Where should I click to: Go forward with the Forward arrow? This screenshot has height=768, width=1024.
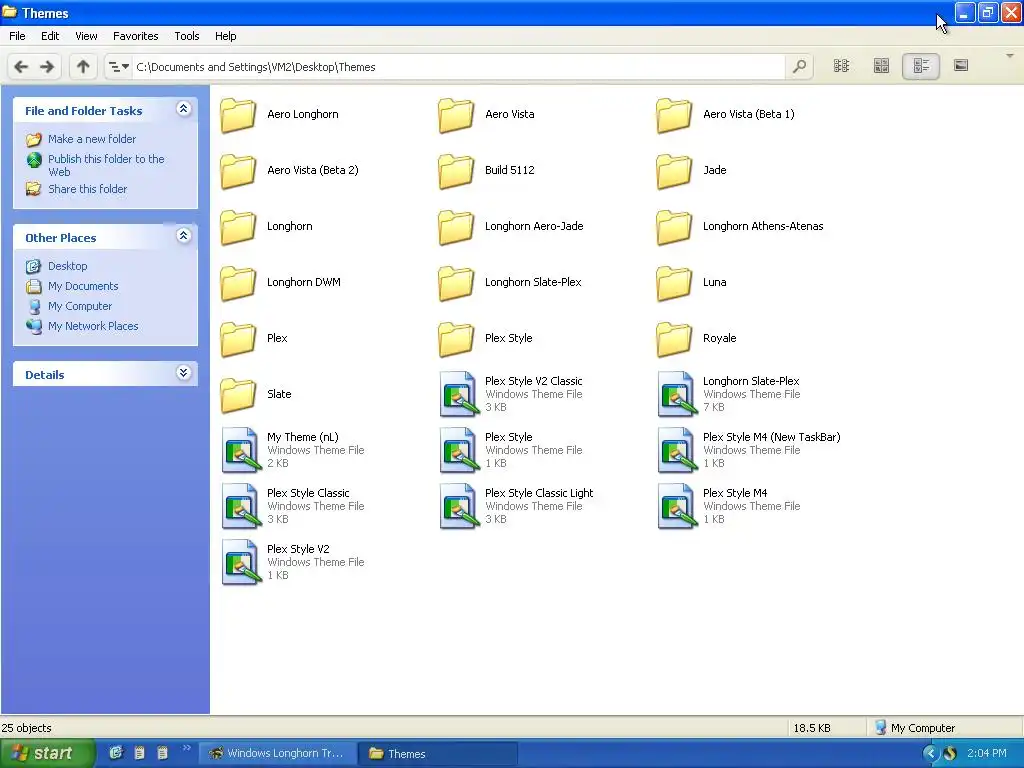(x=47, y=67)
